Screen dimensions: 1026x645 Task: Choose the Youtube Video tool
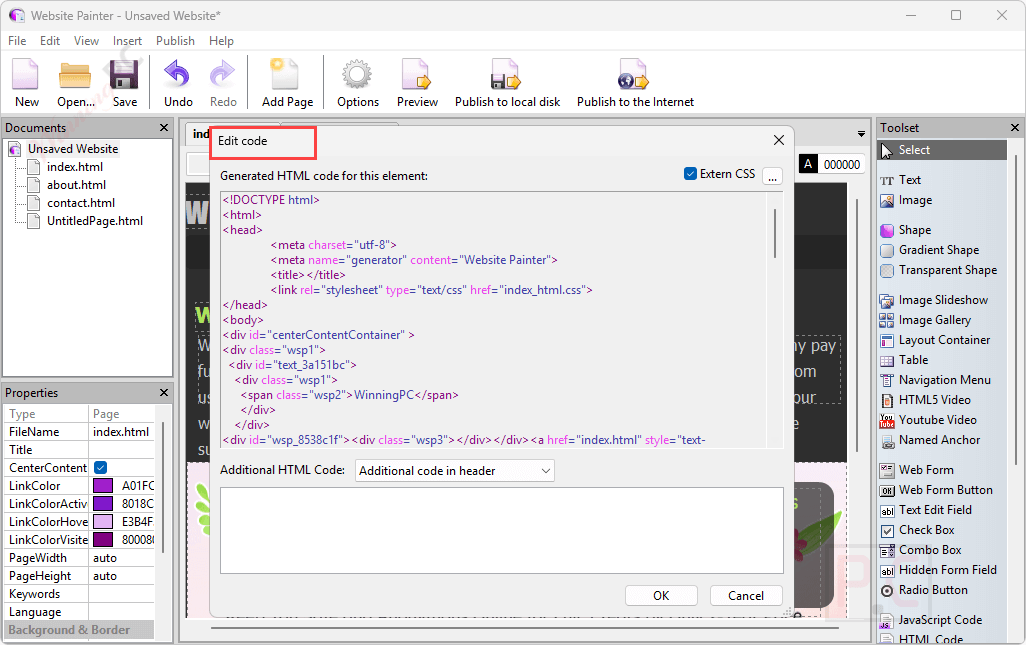[929, 420]
